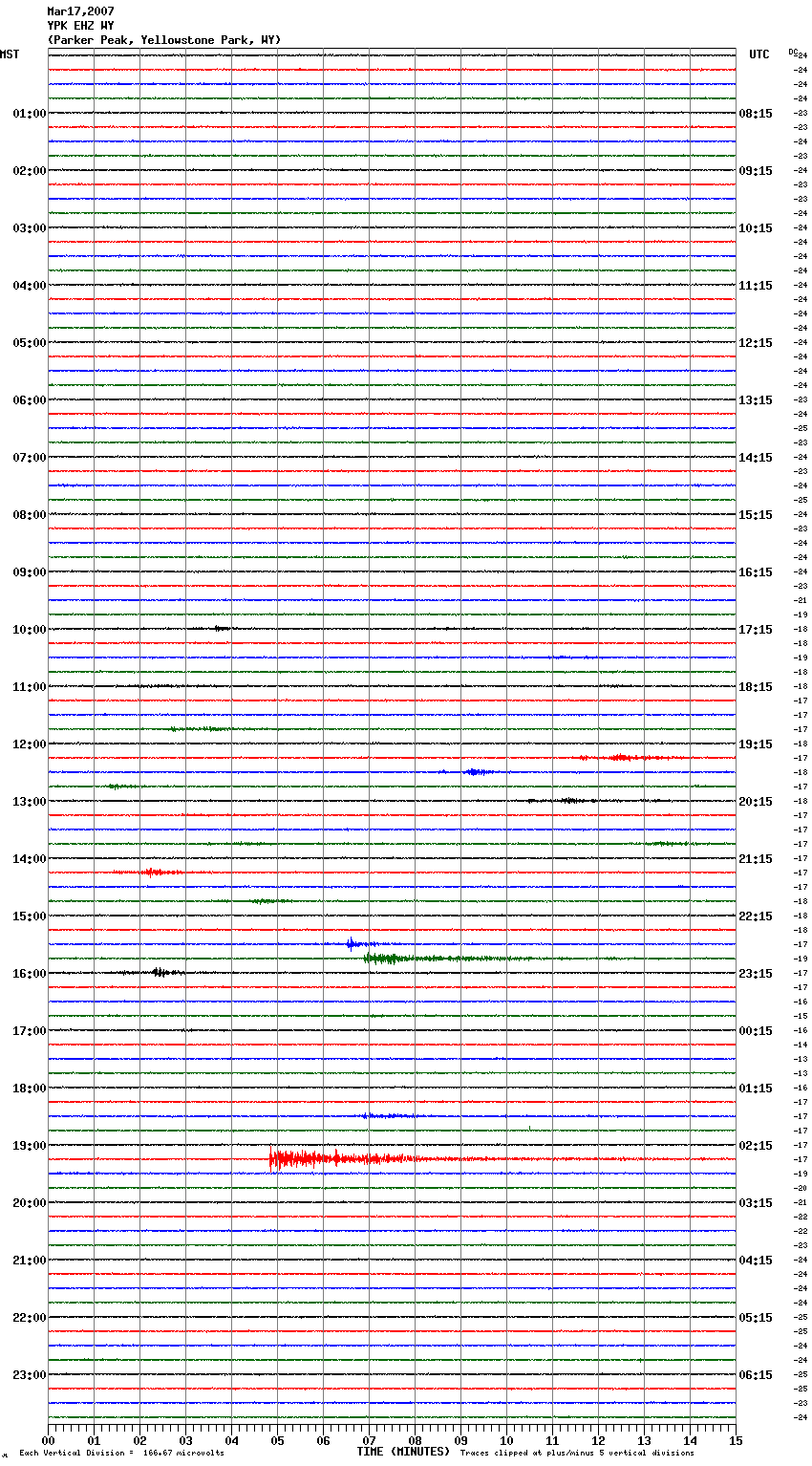Screen dimensions: 812x1466
Task: Select the 04:00 MST time label
Action: tap(30, 286)
